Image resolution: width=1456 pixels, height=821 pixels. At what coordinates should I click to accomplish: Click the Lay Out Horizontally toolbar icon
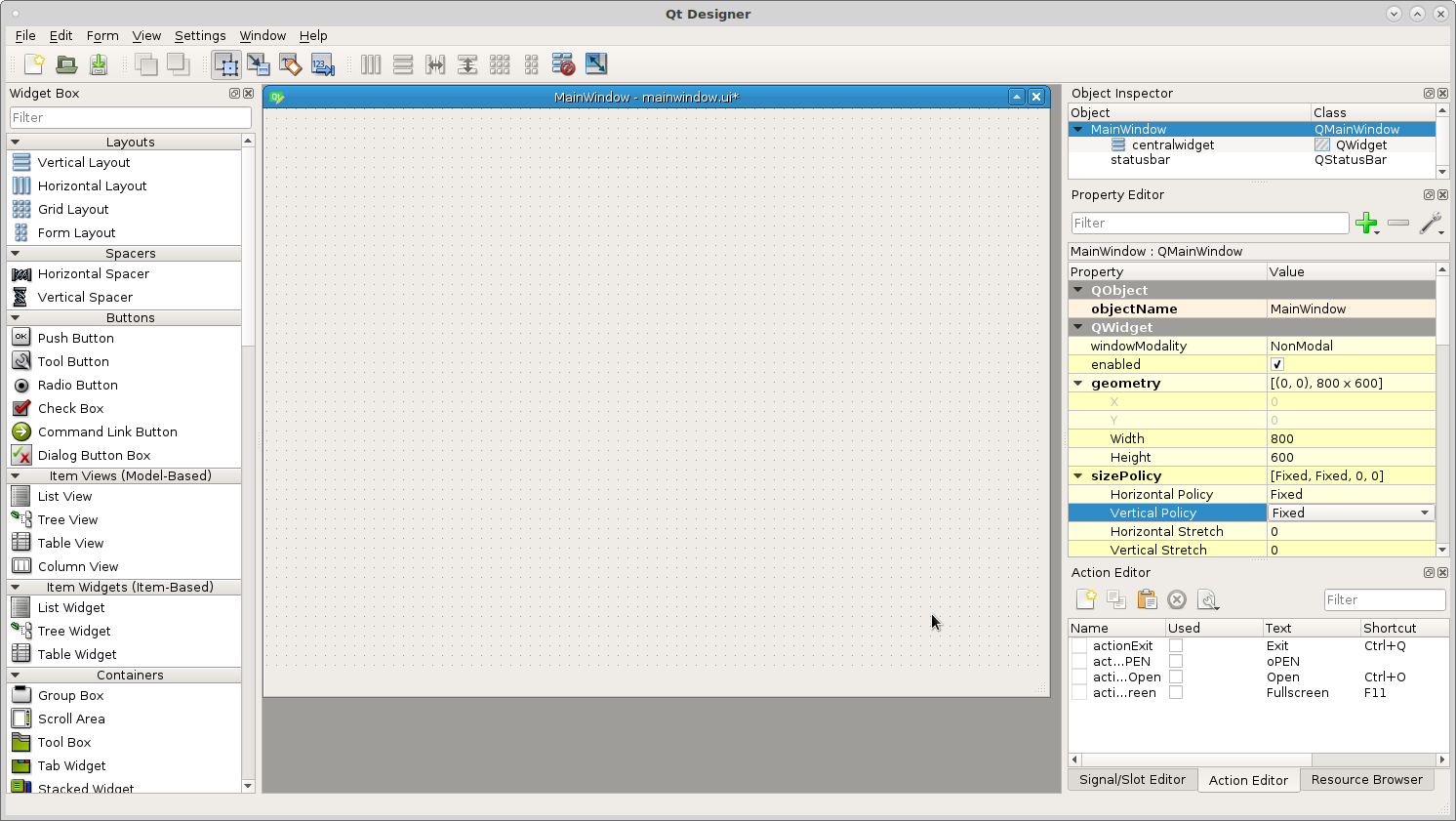371,64
